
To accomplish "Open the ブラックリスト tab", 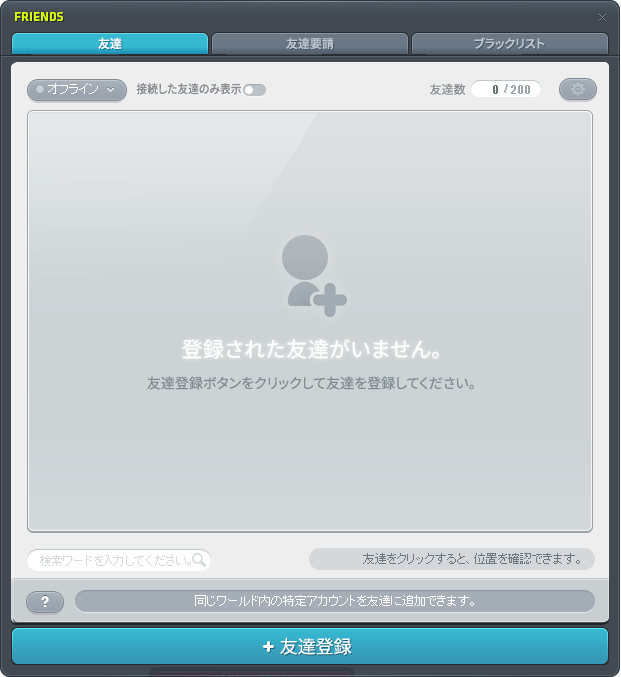I will [x=509, y=44].
